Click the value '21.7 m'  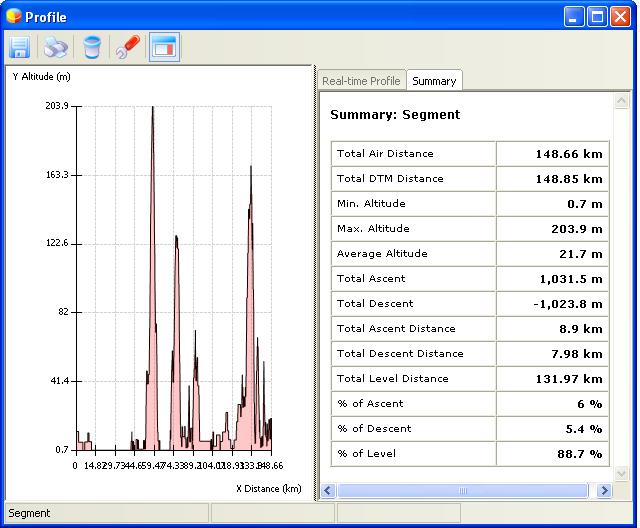[581, 254]
